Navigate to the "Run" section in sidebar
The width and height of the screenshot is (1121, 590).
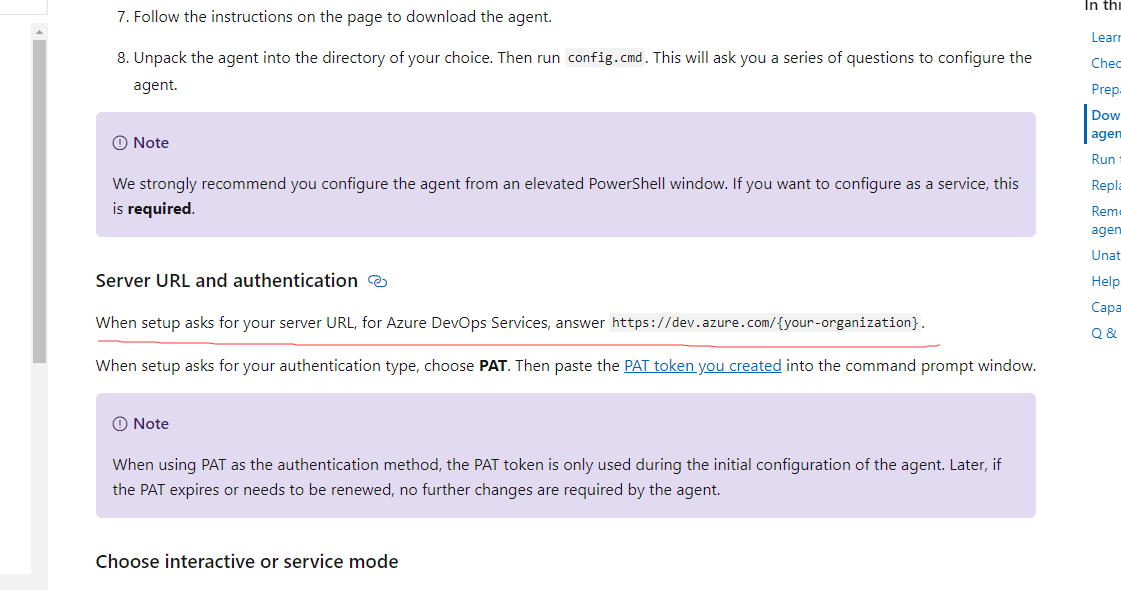point(1104,159)
